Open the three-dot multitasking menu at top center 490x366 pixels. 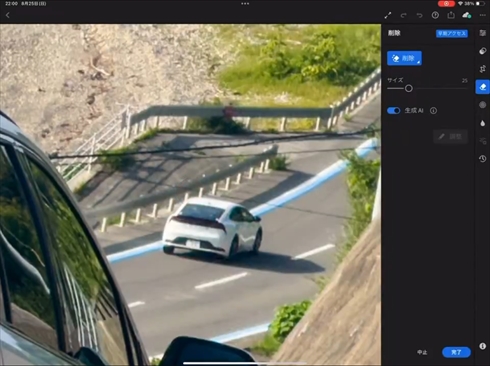(x=245, y=4)
